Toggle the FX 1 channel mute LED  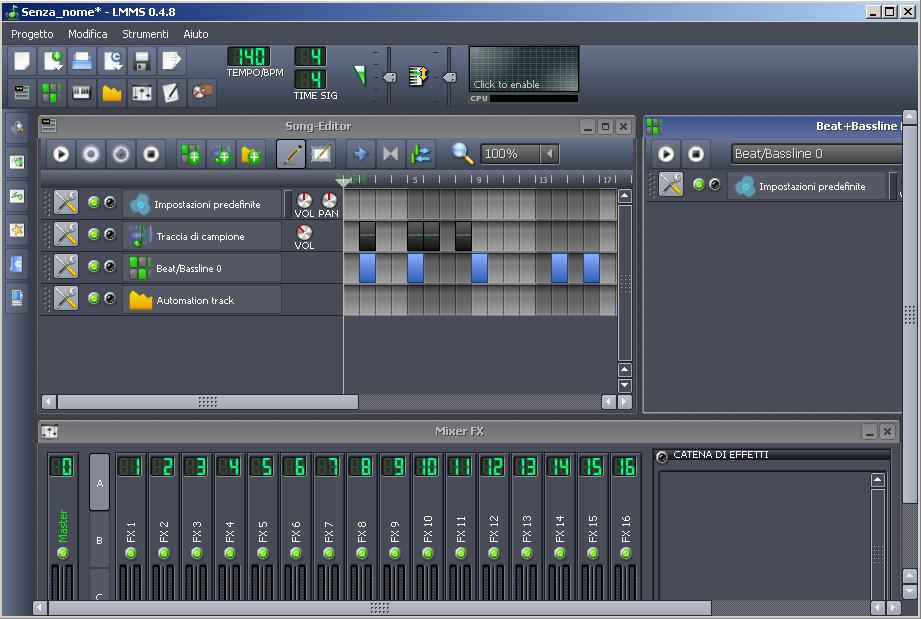(x=131, y=553)
